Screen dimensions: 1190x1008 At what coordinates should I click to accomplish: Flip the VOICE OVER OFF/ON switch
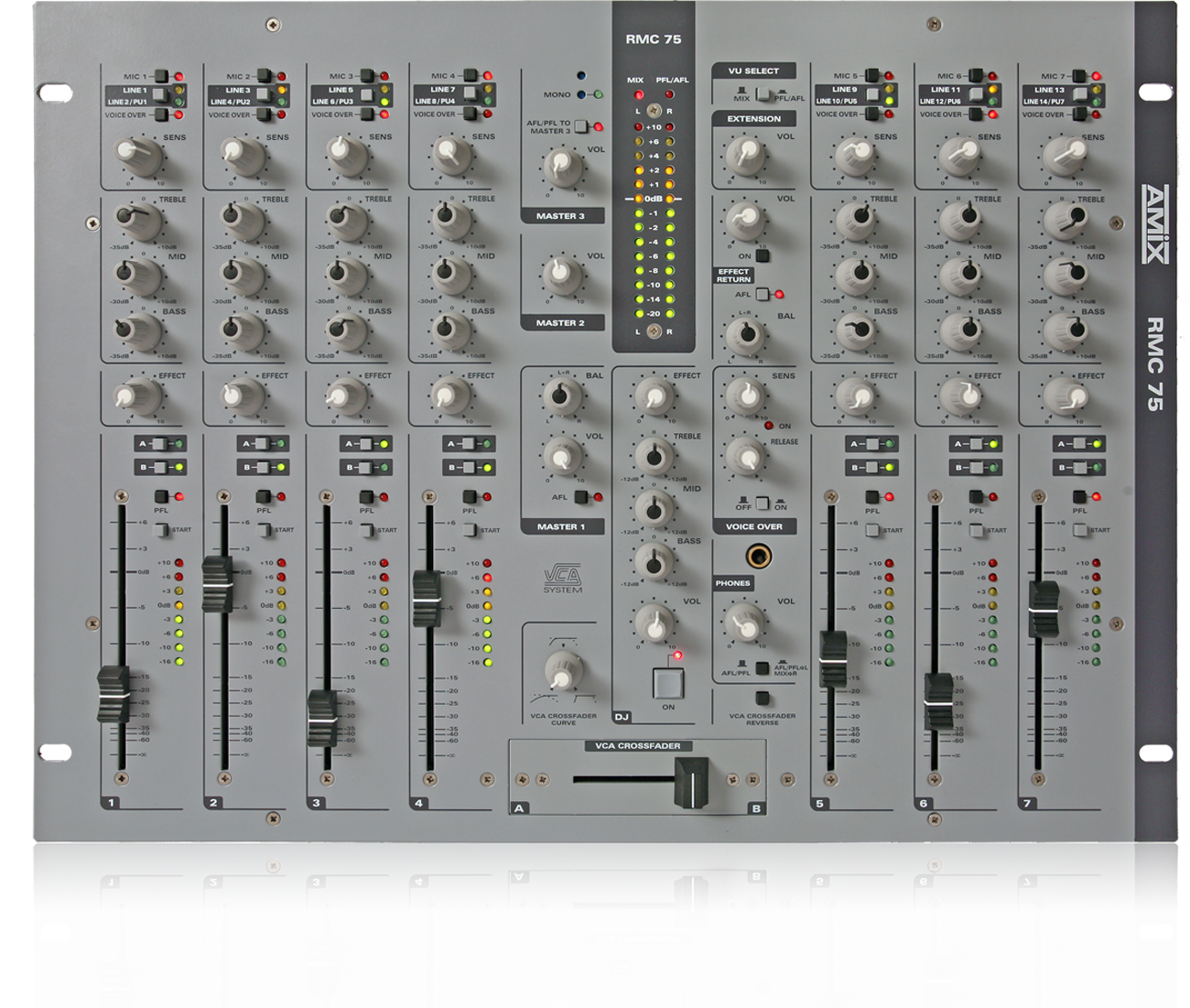[762, 504]
